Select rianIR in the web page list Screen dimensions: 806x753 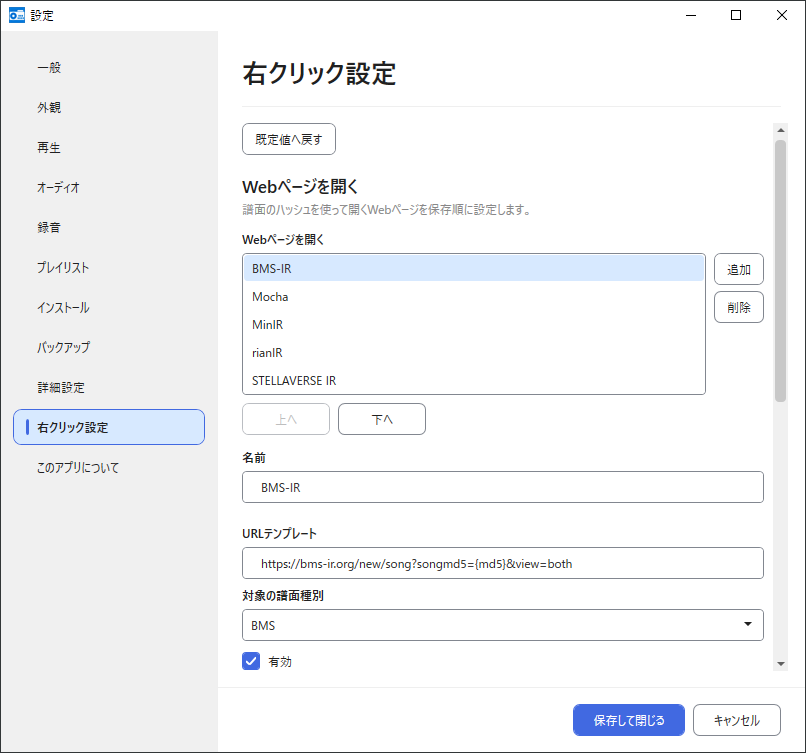[474, 353]
